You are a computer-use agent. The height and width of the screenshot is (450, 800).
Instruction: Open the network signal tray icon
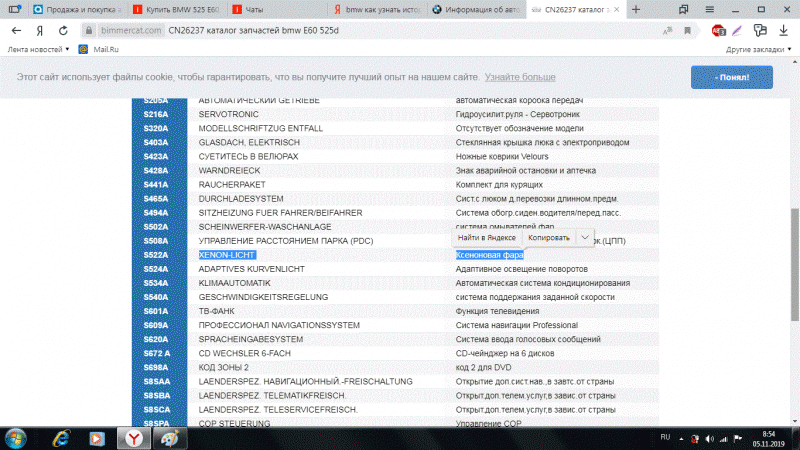(x=723, y=439)
